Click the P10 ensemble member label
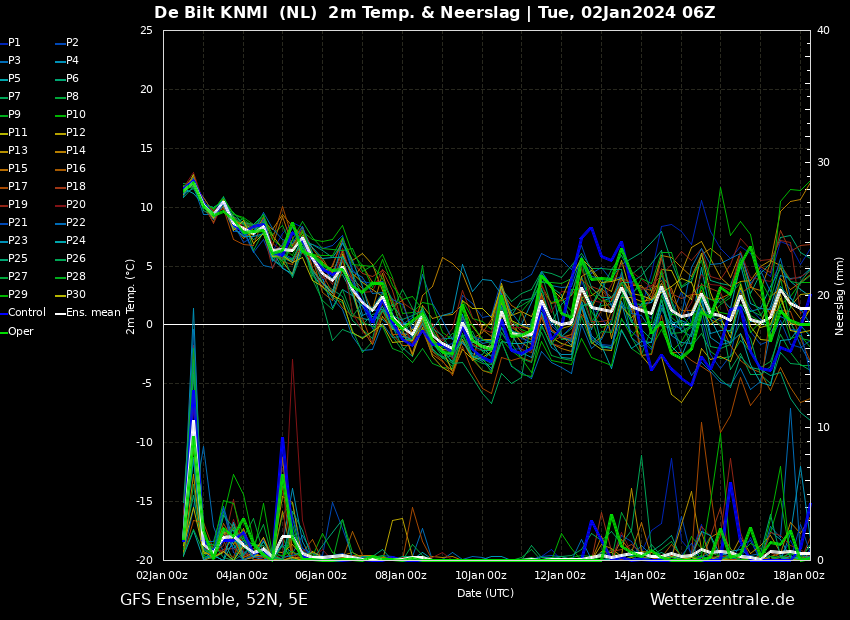This screenshot has height=620, width=850. pyautogui.click(x=75, y=115)
